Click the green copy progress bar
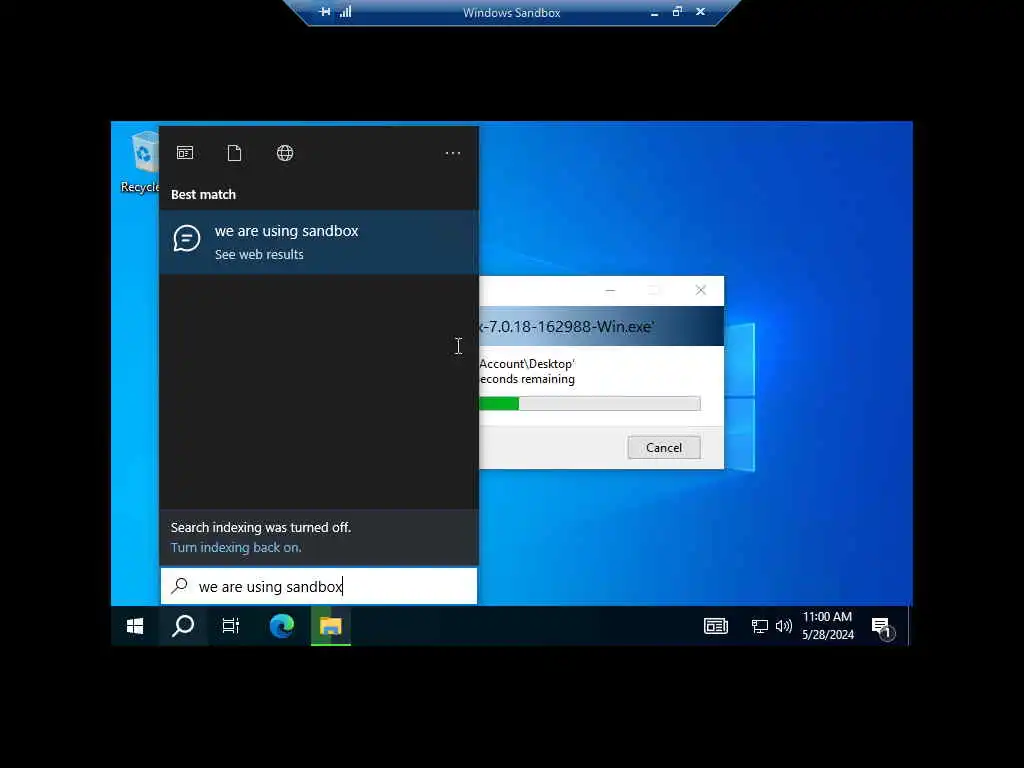This screenshot has height=768, width=1024. [x=589, y=404]
